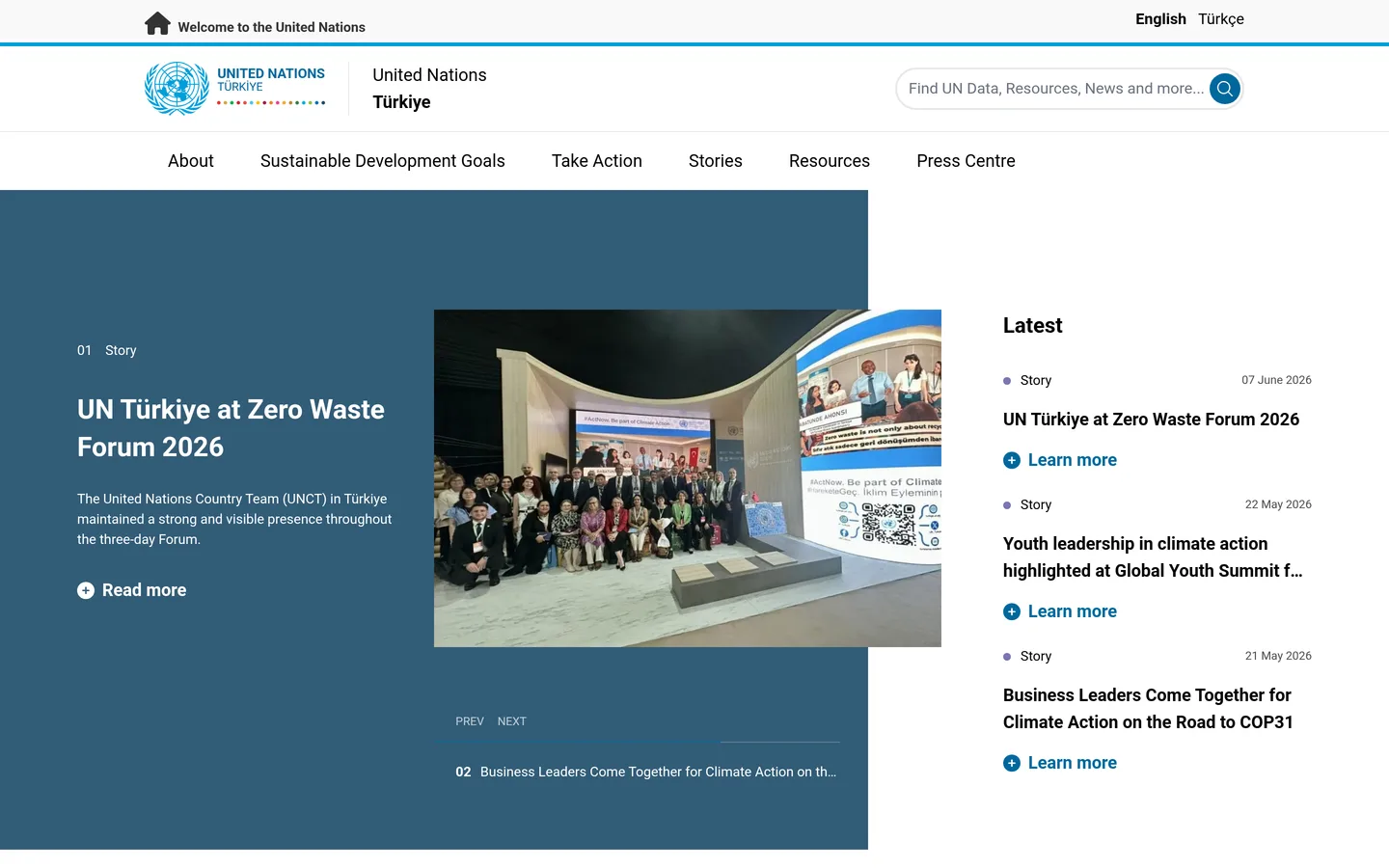Click the home icon in the top bar
The height and width of the screenshot is (868, 1389).
coord(157,23)
